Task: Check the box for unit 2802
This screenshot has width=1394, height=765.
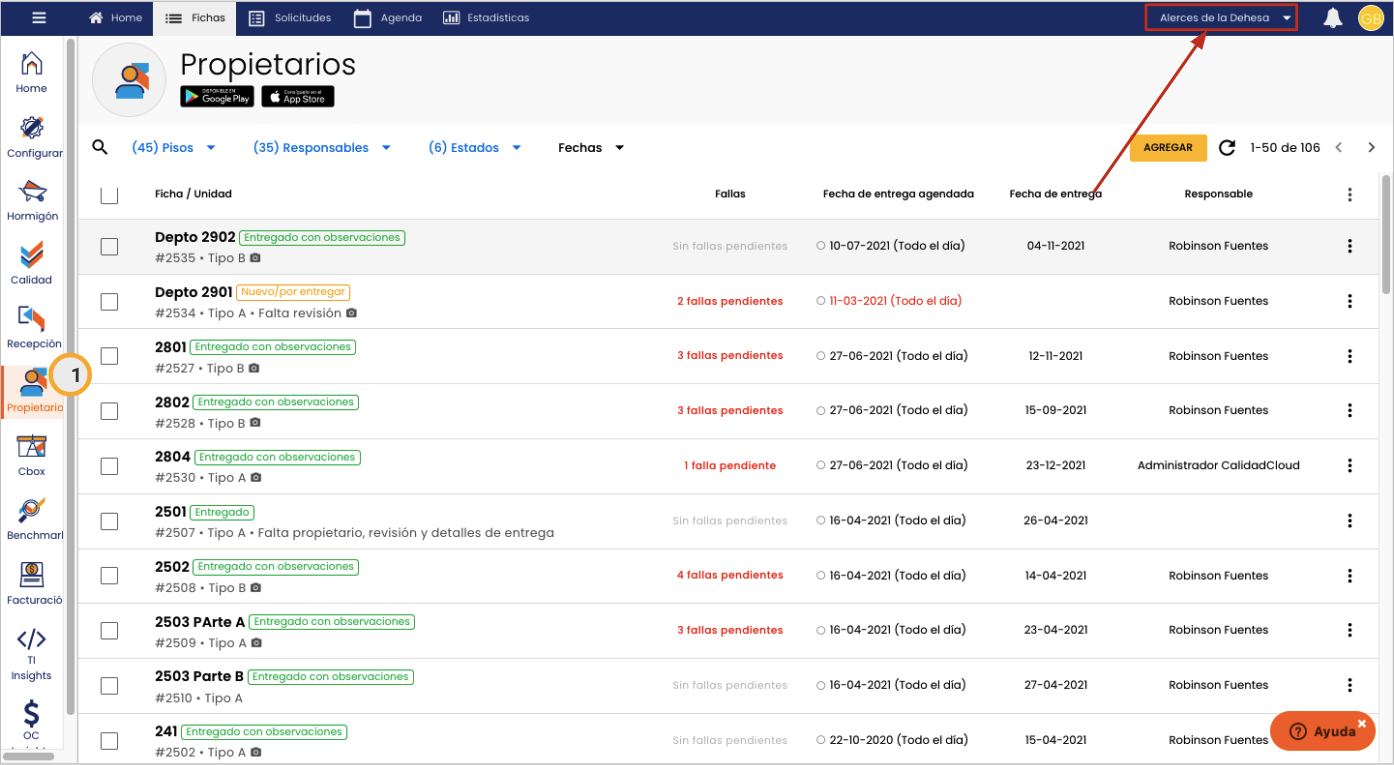Action: (109, 411)
